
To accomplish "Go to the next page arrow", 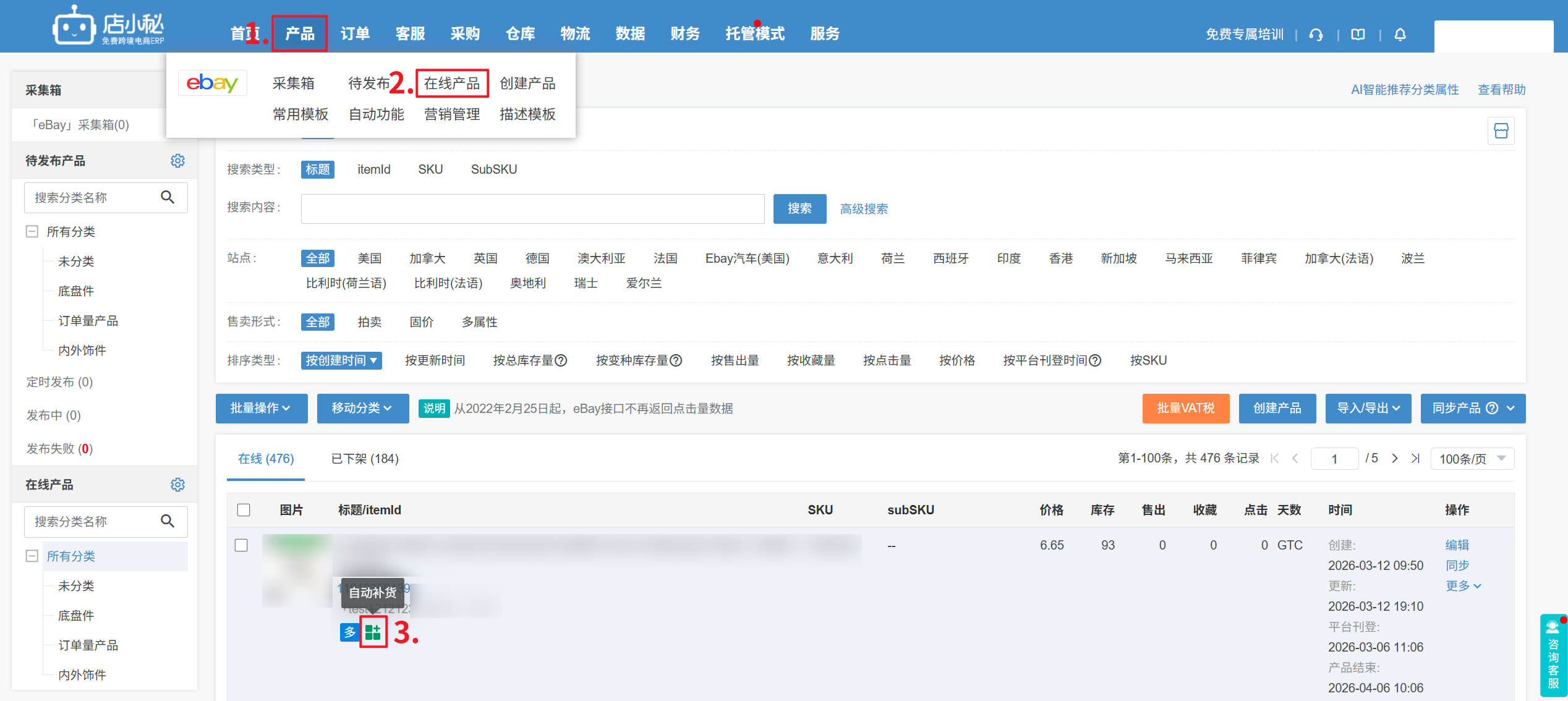I will (x=1395, y=459).
